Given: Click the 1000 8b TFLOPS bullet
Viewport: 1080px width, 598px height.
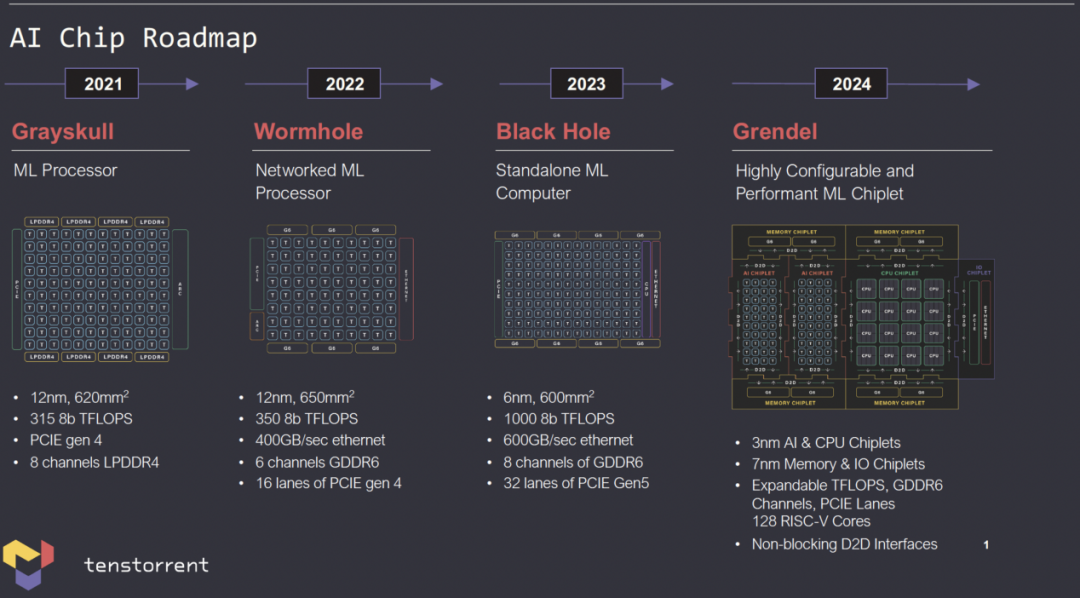Looking at the screenshot, I should 559,418.
